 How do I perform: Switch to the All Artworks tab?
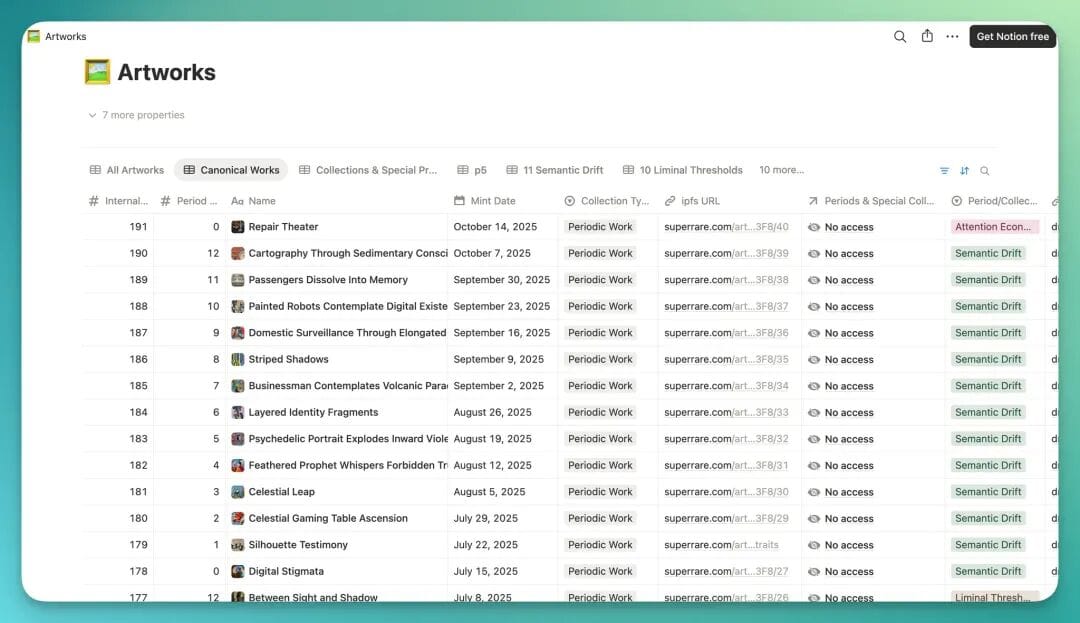point(127,170)
